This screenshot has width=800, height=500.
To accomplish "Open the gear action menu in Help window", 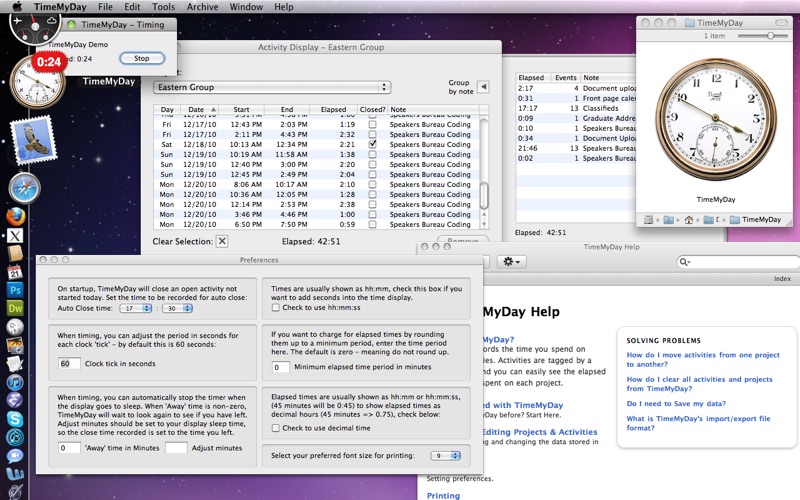I will pyautogui.click(x=511, y=262).
